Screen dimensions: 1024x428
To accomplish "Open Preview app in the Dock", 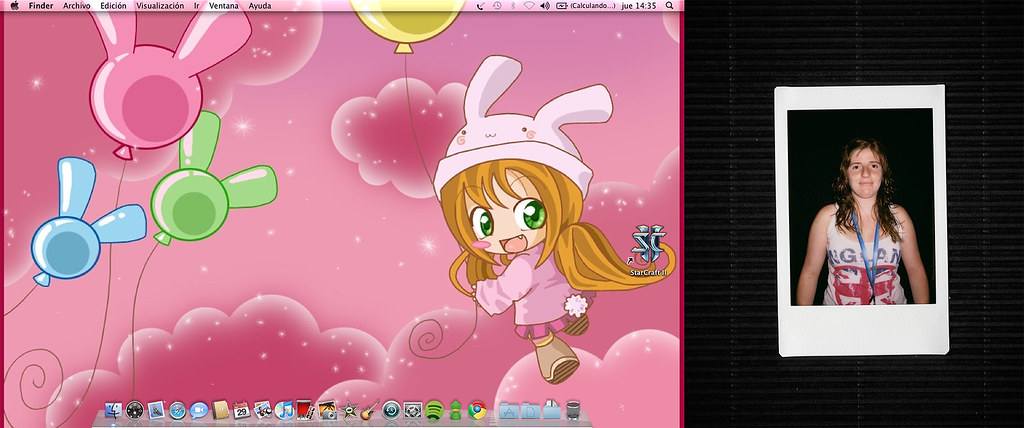I will 263,410.
